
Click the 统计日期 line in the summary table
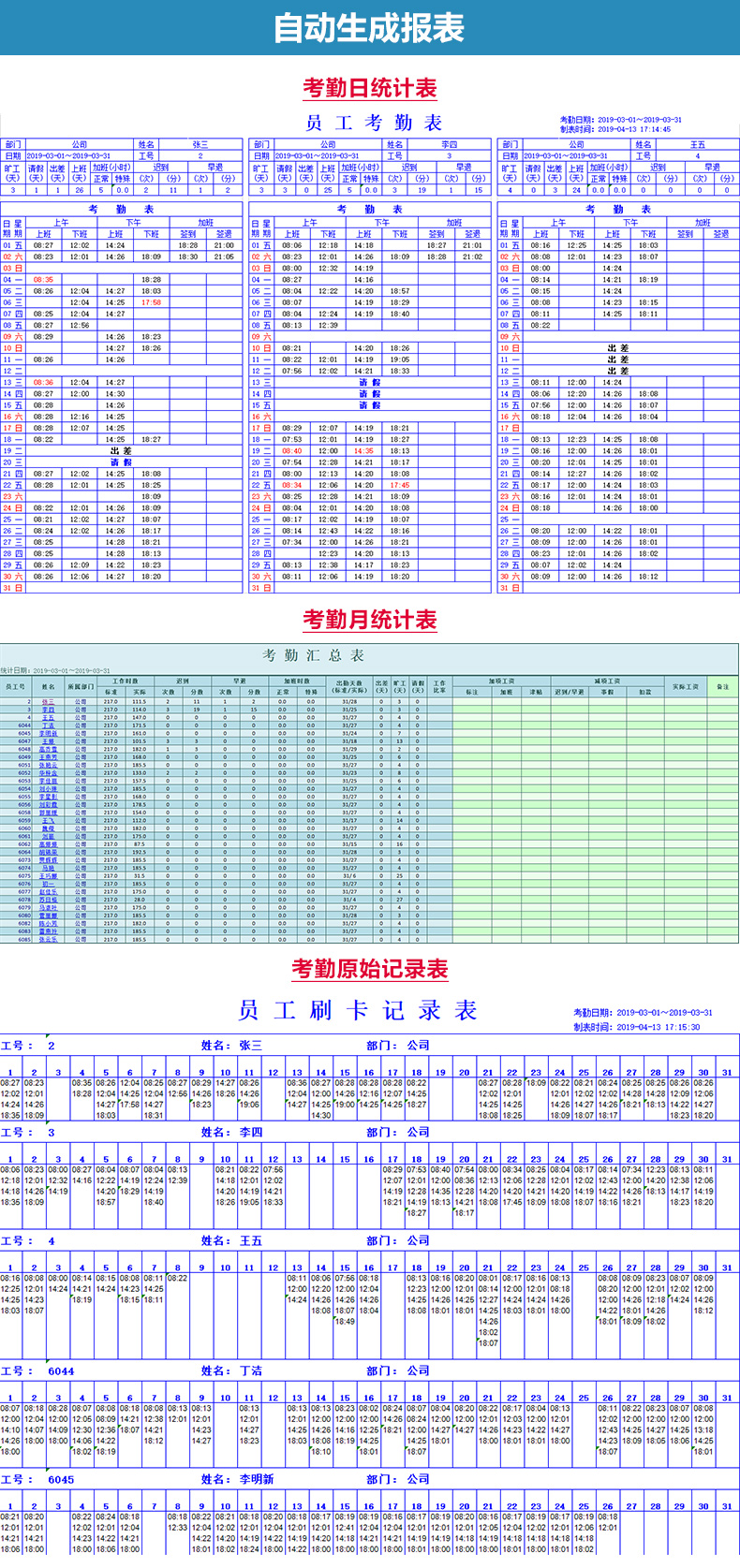pos(55,670)
